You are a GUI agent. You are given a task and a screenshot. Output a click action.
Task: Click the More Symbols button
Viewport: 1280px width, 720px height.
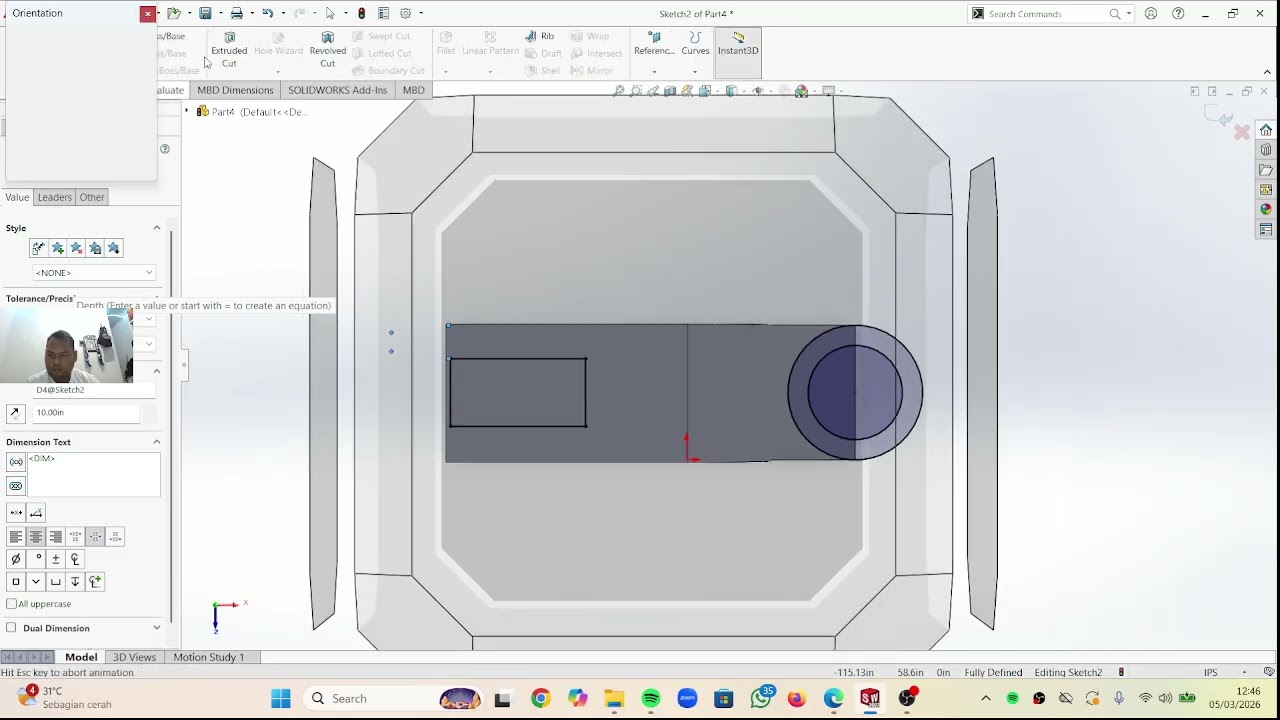(95, 581)
